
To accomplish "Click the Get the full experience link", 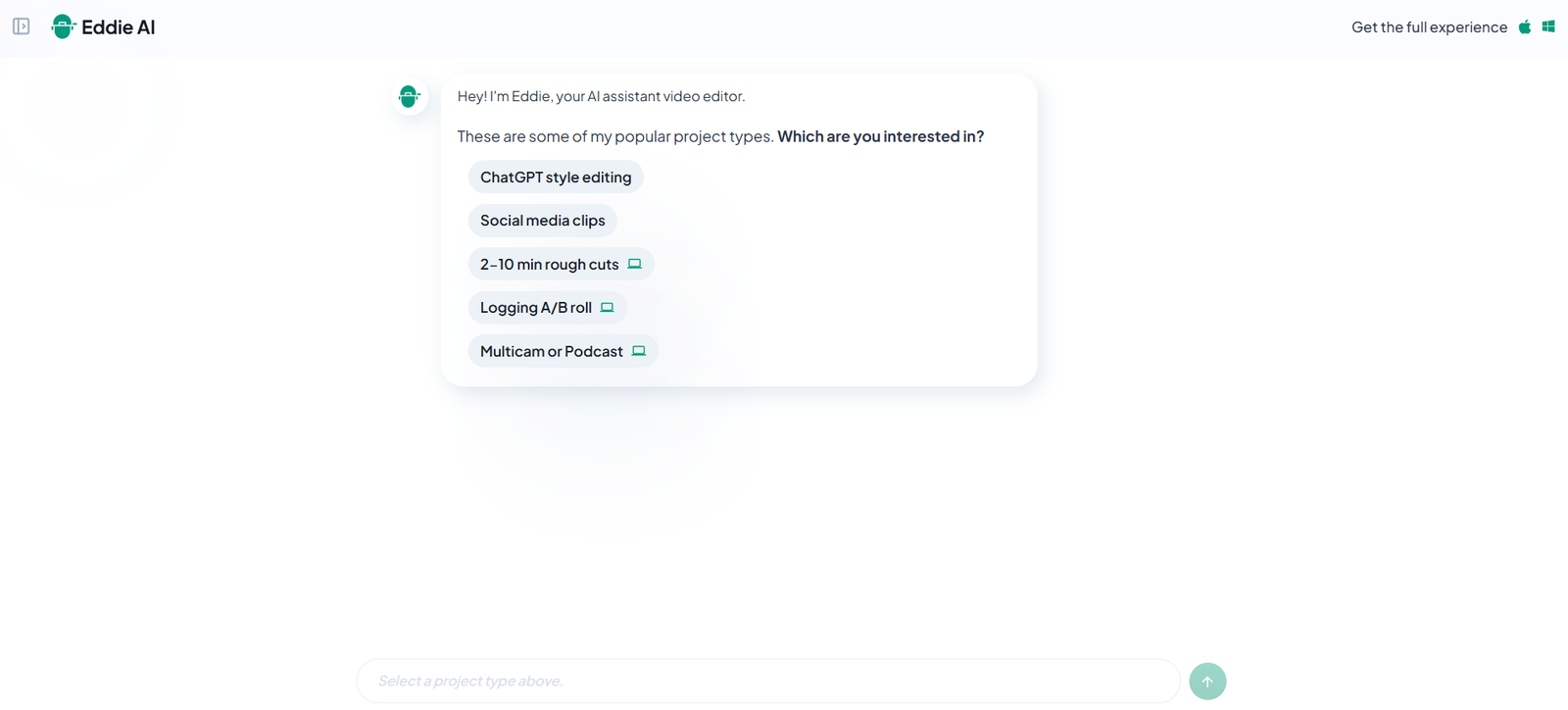I will tap(1429, 27).
